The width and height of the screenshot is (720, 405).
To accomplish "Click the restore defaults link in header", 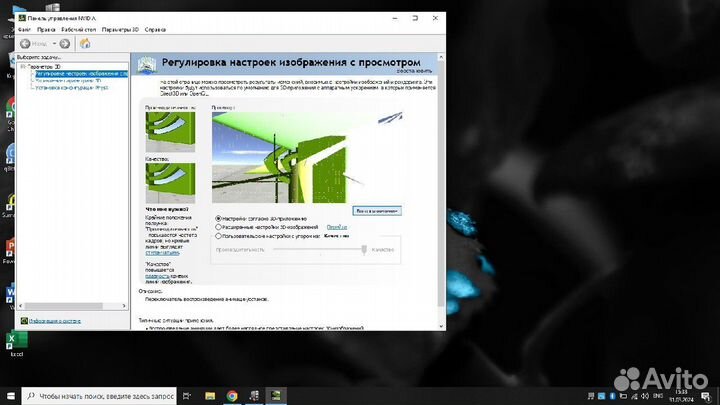I will (414, 71).
